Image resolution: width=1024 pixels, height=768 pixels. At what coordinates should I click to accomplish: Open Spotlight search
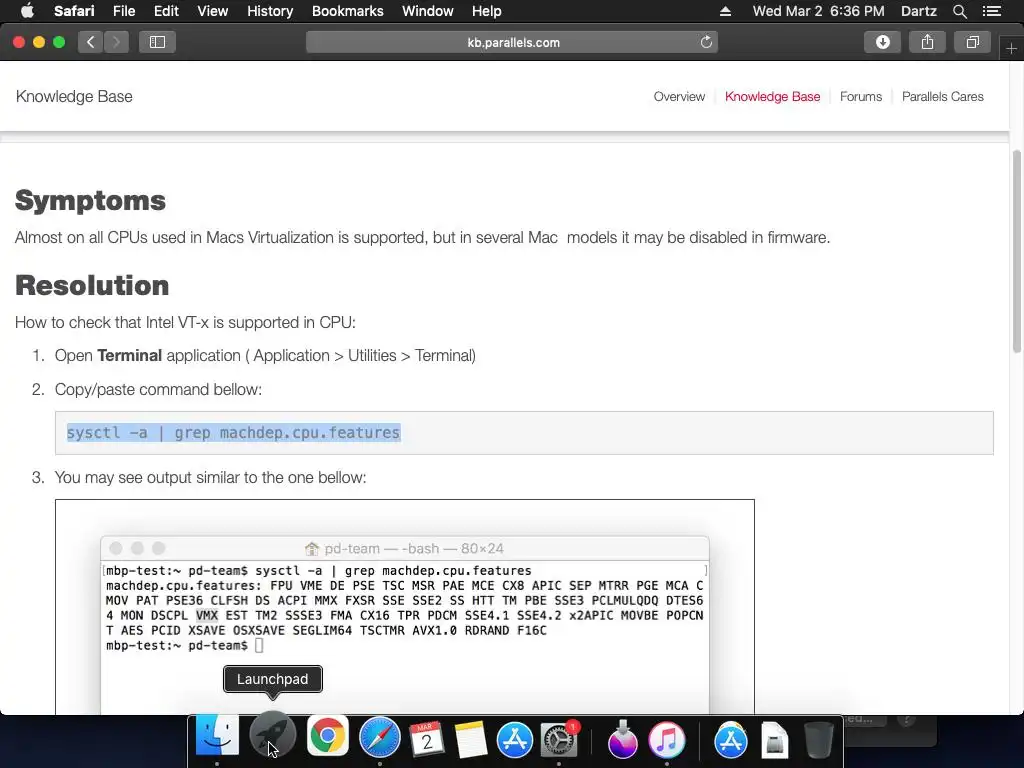pyautogui.click(x=959, y=11)
